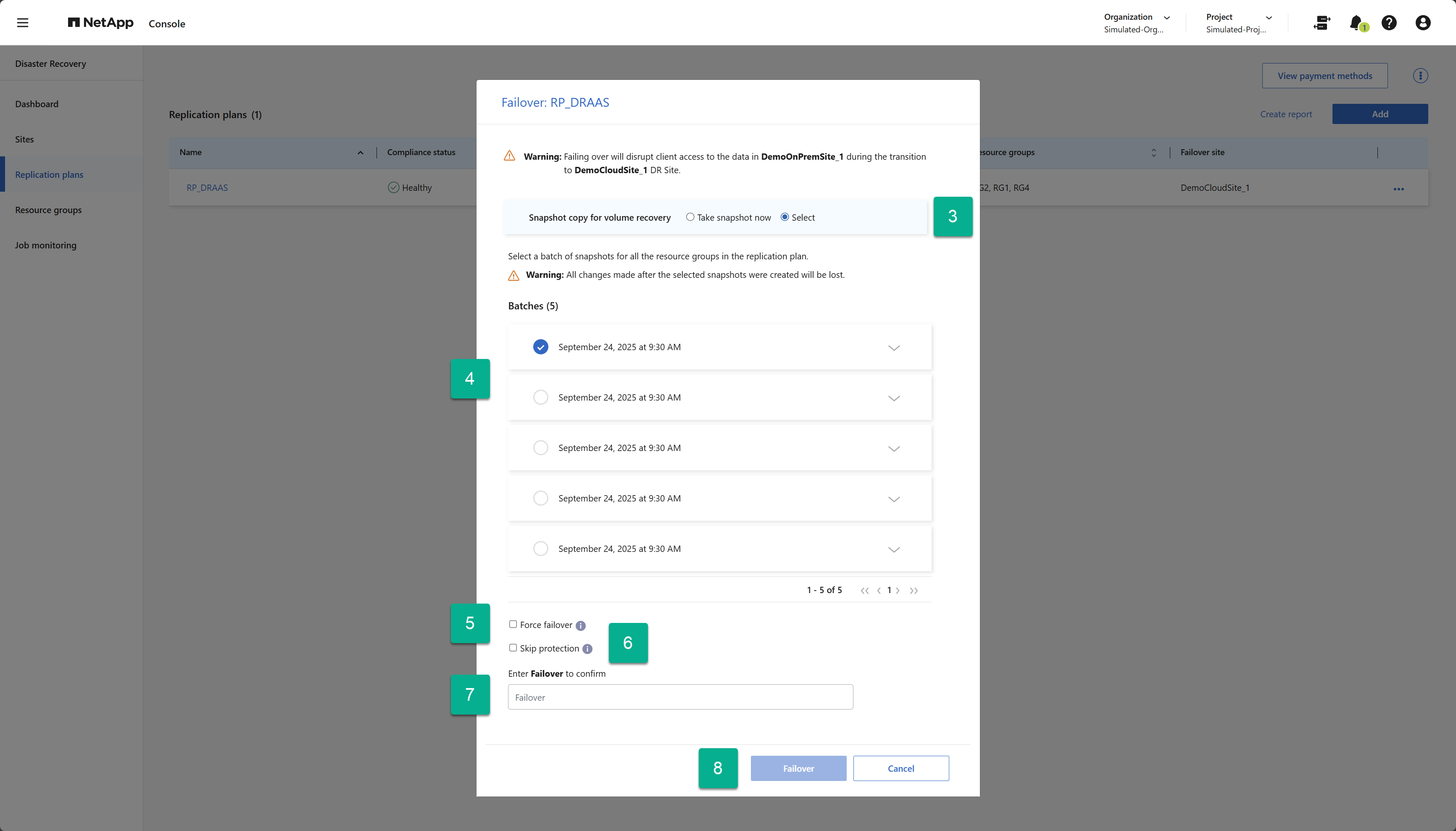
Task: Click the Failover confirmation text field
Action: pos(680,697)
